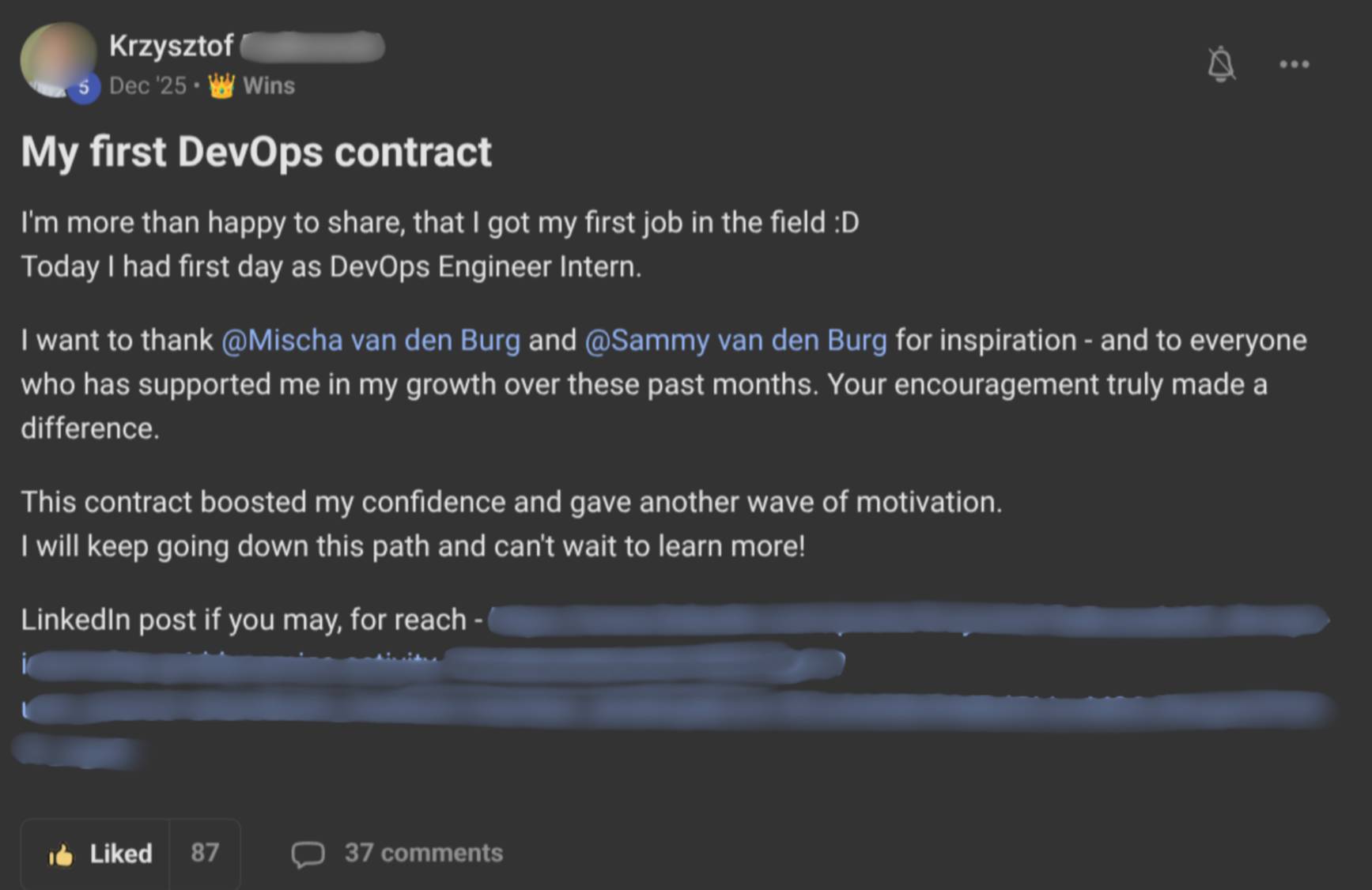Toggle the notification bell for this post
Viewport: 1372px width, 890px height.
point(1221,64)
